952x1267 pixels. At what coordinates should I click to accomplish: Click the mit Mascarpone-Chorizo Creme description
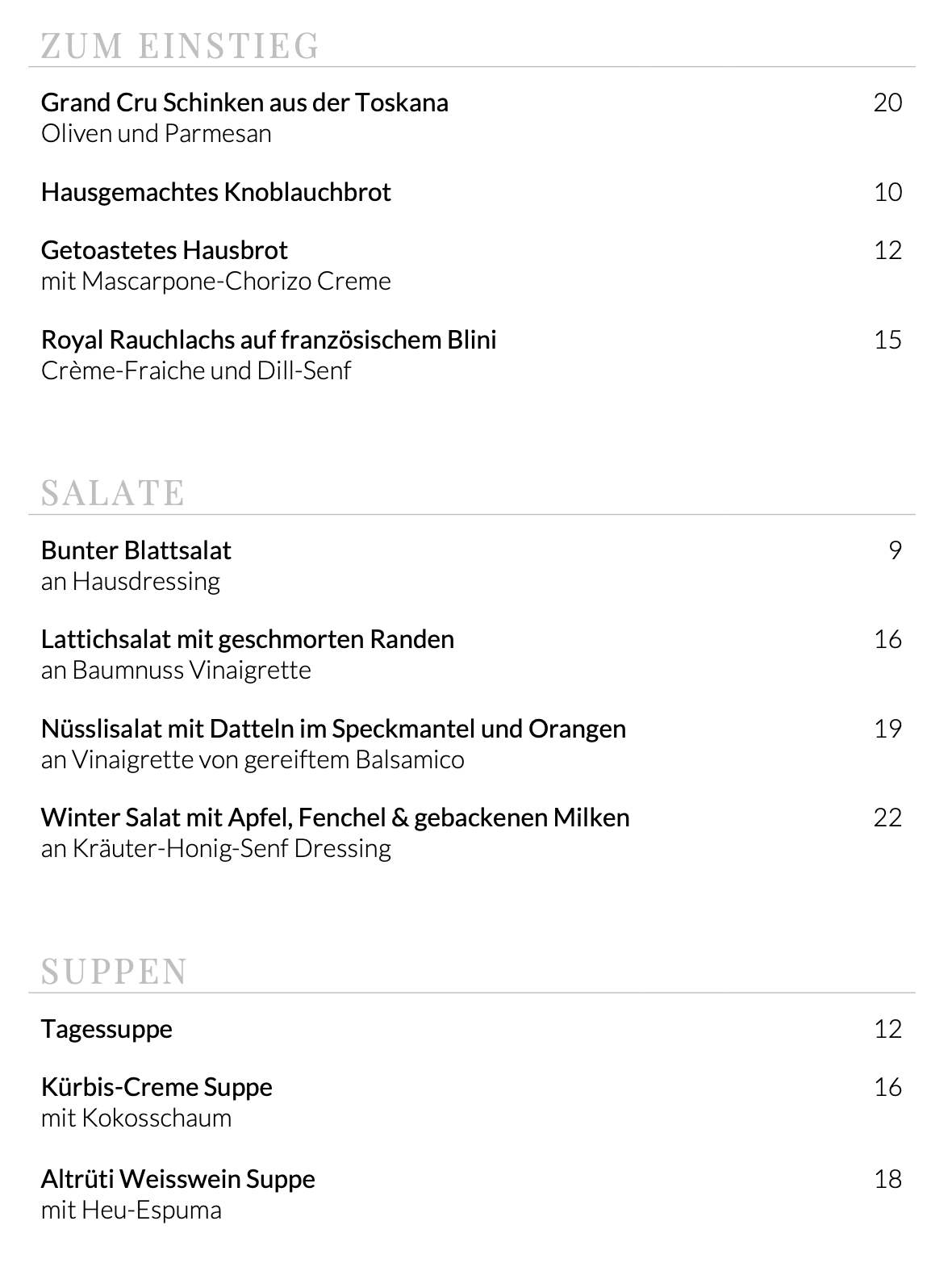tap(216, 282)
